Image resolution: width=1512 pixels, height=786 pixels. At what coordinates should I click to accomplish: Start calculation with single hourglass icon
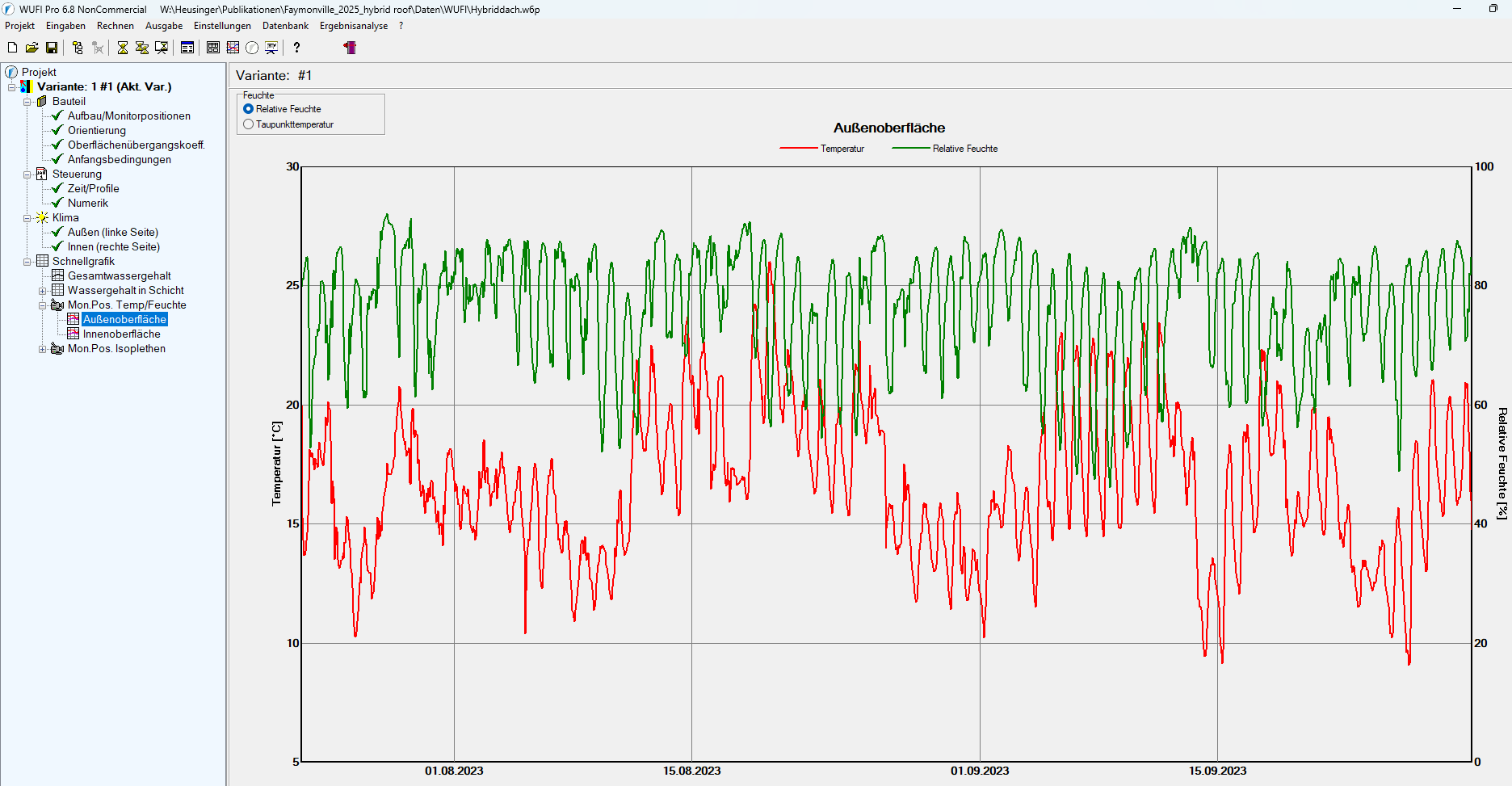pyautogui.click(x=123, y=48)
